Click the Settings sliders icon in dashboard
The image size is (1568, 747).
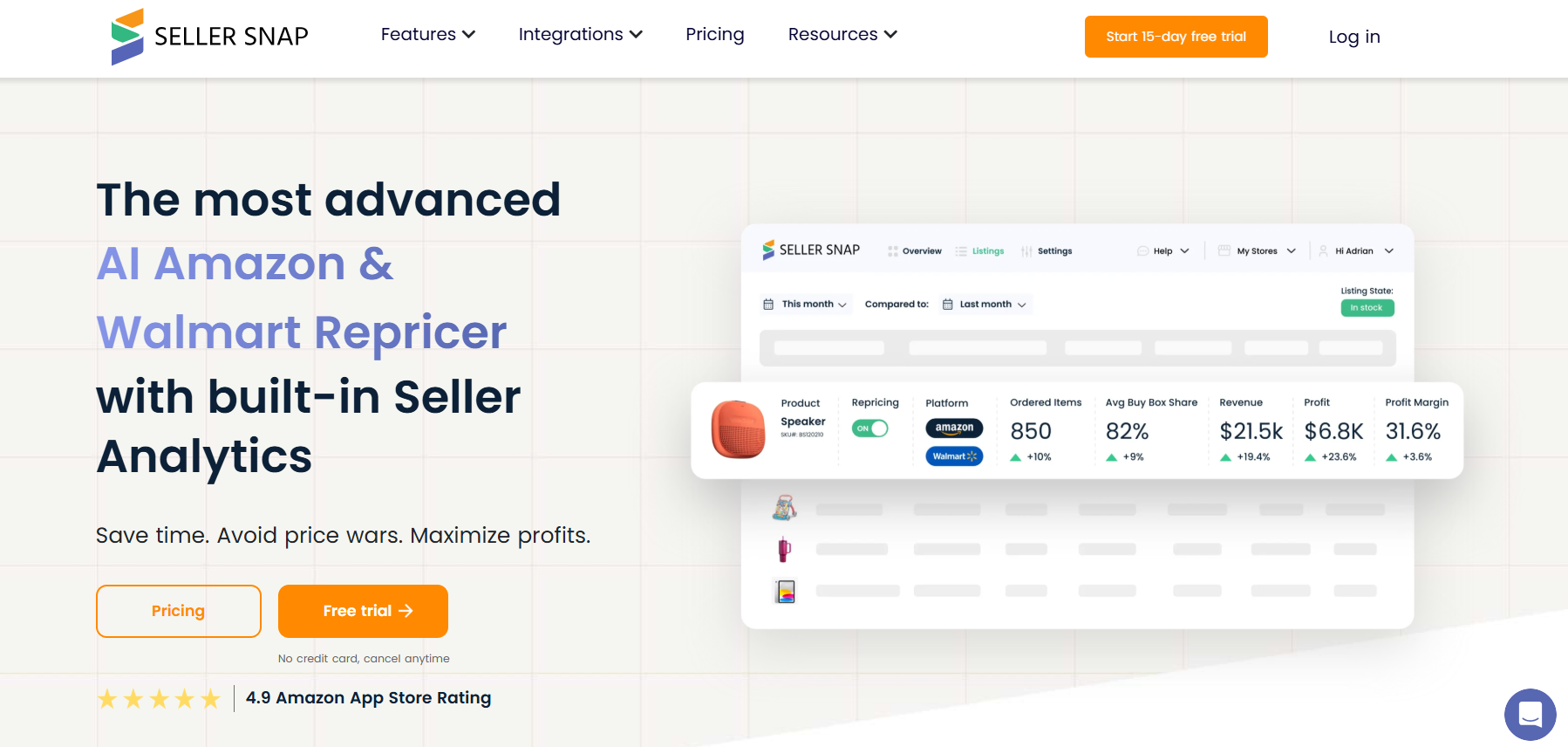point(1026,251)
